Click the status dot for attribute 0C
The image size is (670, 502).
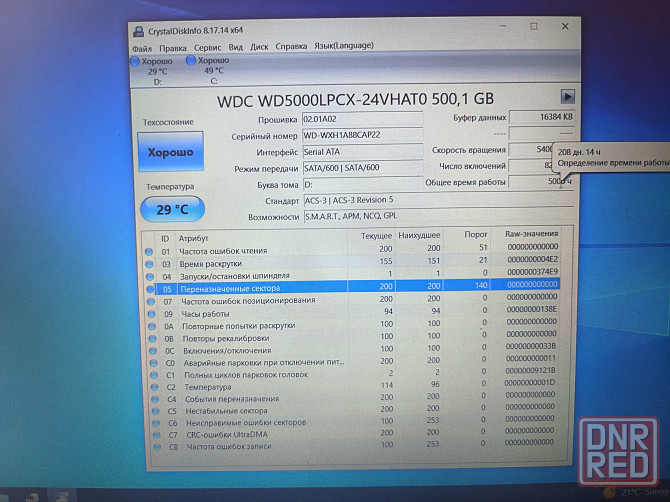coord(153,351)
